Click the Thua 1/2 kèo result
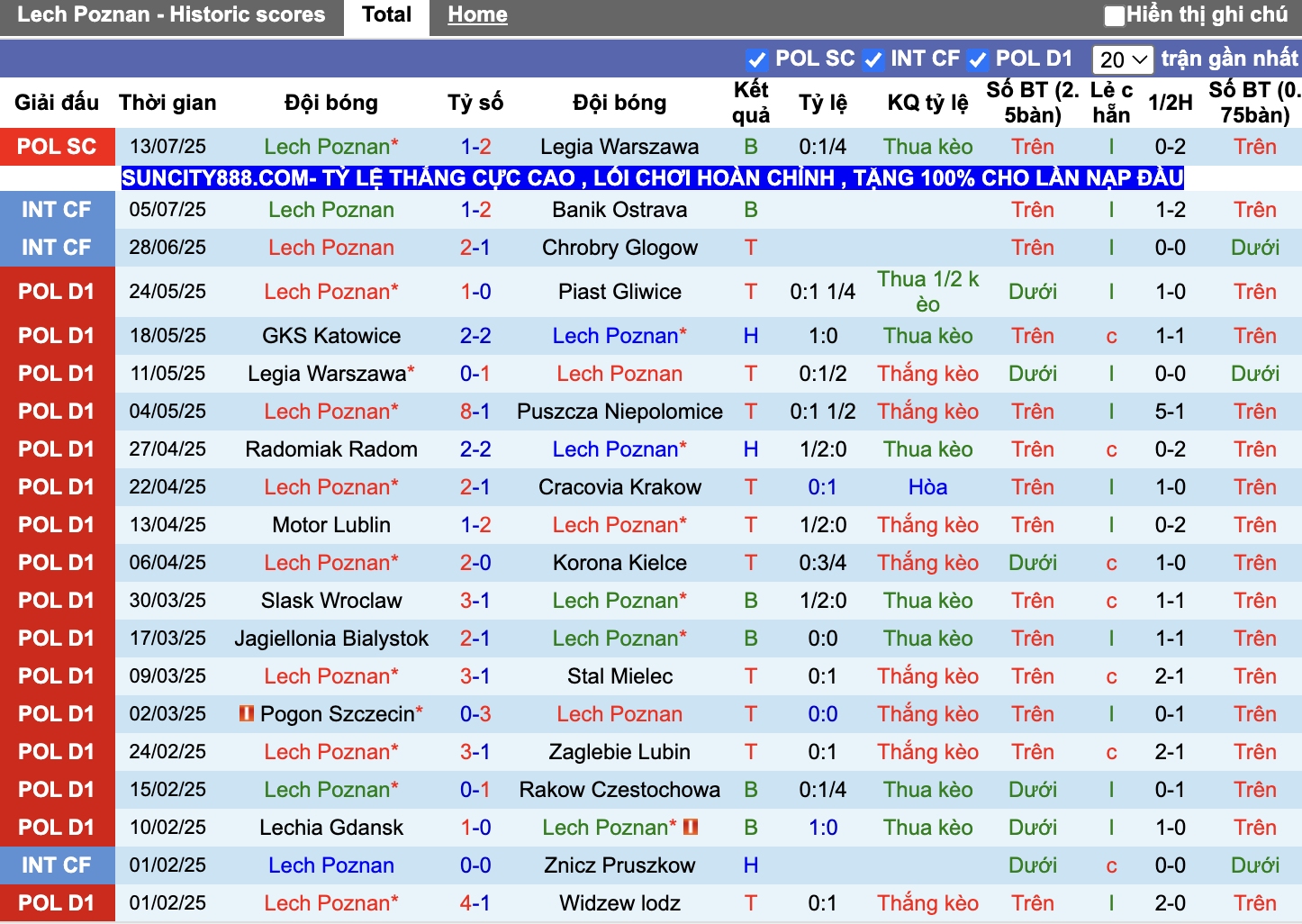The height and width of the screenshot is (924, 1302). click(927, 292)
